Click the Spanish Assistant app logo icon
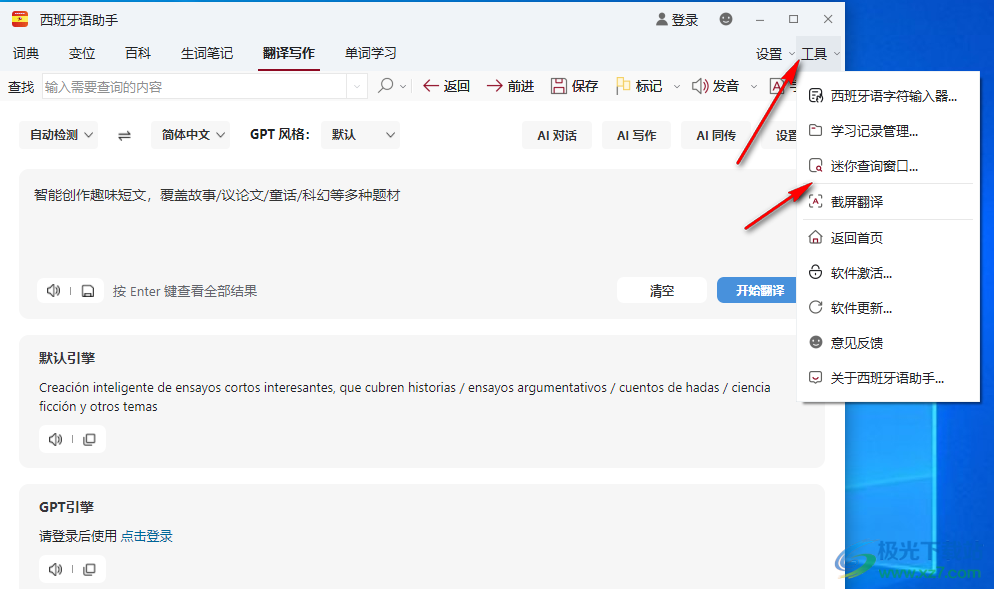The width and height of the screenshot is (994, 589). pyautogui.click(x=20, y=19)
